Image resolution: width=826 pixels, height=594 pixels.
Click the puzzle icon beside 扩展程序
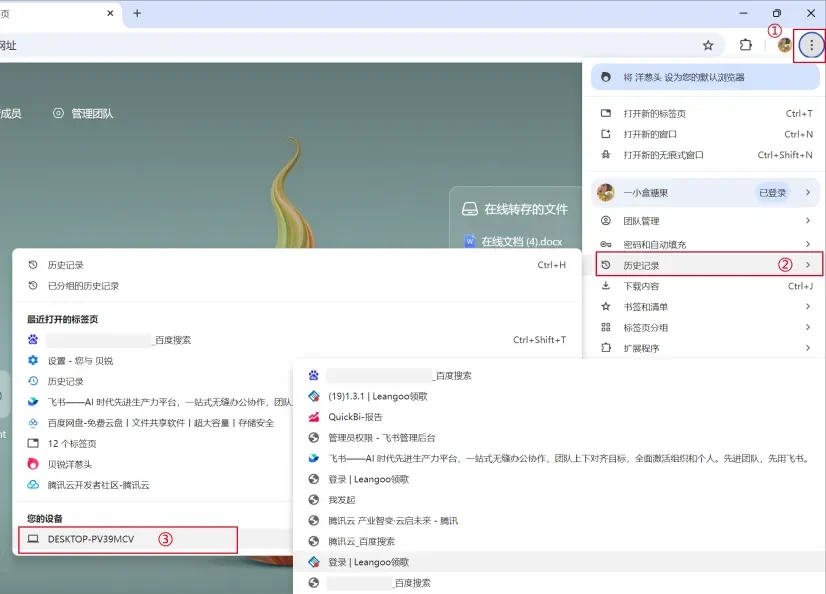click(x=606, y=348)
